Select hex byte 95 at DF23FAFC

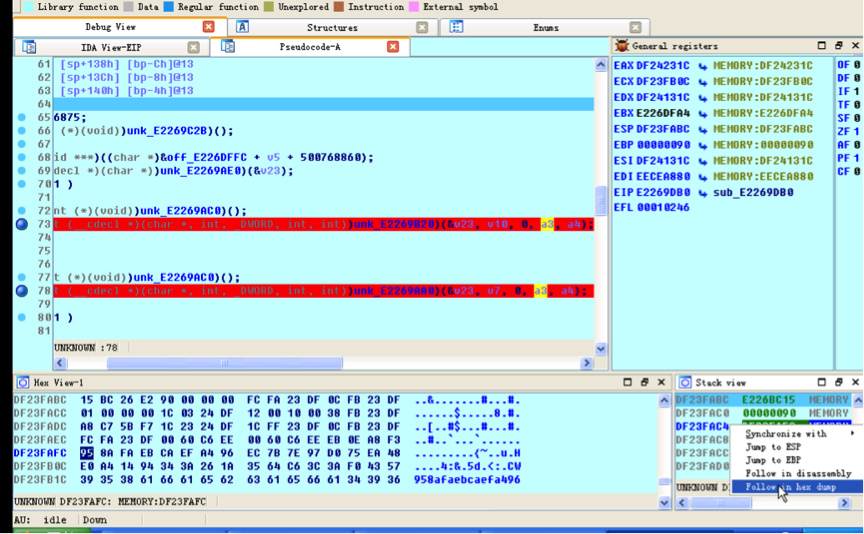[87, 453]
